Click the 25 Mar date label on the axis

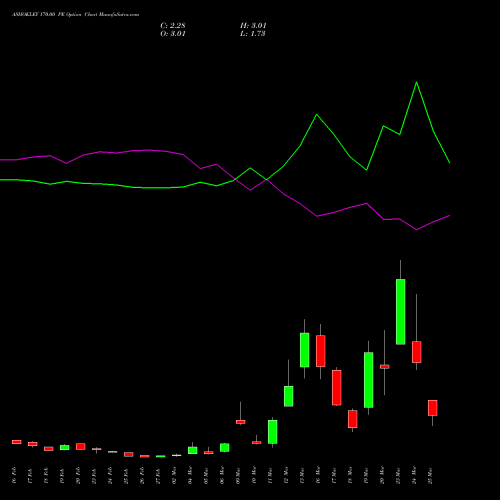[x=430, y=475]
